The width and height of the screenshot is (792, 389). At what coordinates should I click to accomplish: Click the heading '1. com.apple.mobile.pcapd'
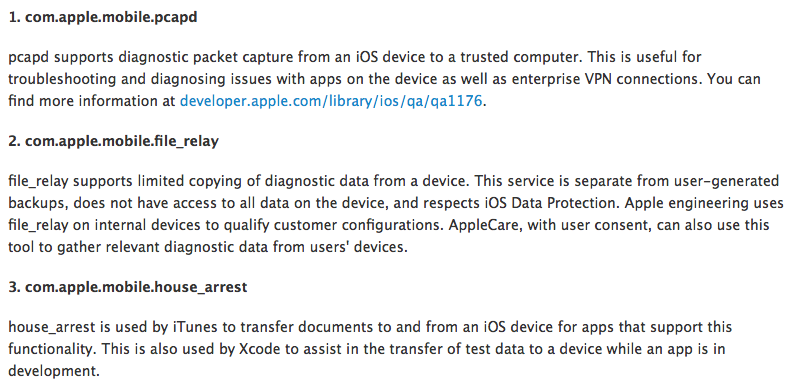103,18
